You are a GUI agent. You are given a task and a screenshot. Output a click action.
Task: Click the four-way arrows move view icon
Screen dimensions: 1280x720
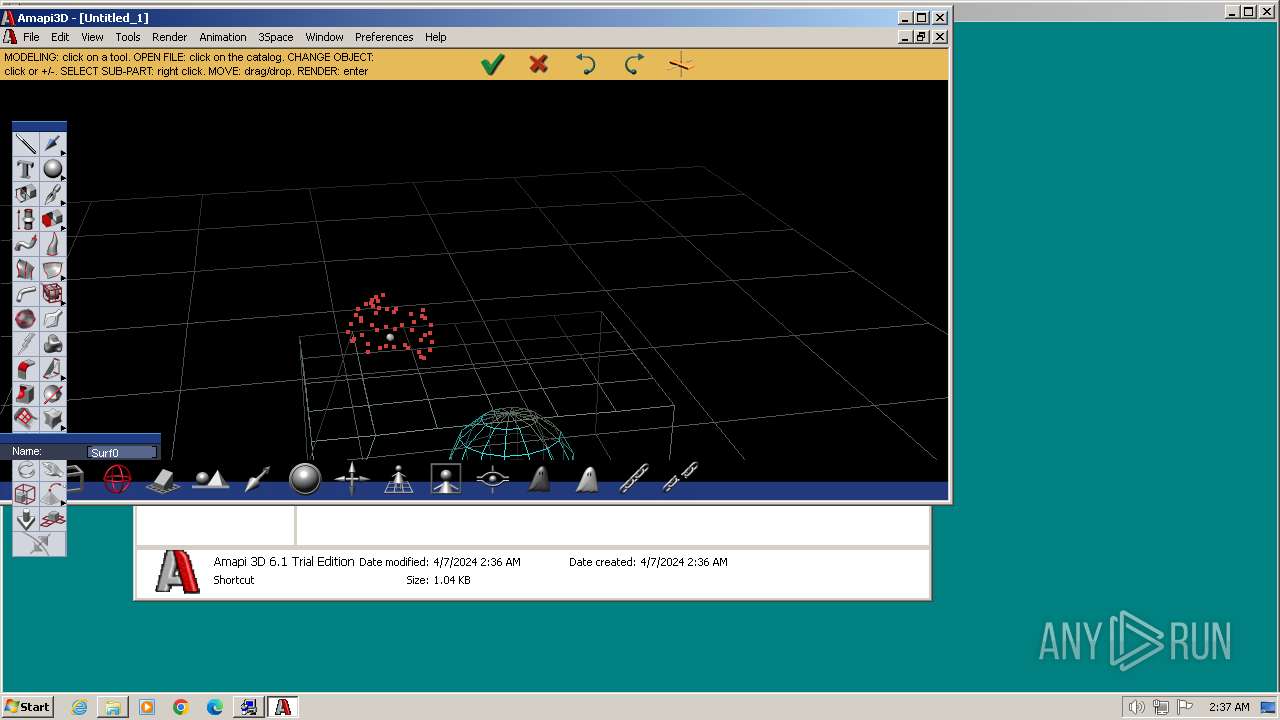pyautogui.click(x=352, y=480)
